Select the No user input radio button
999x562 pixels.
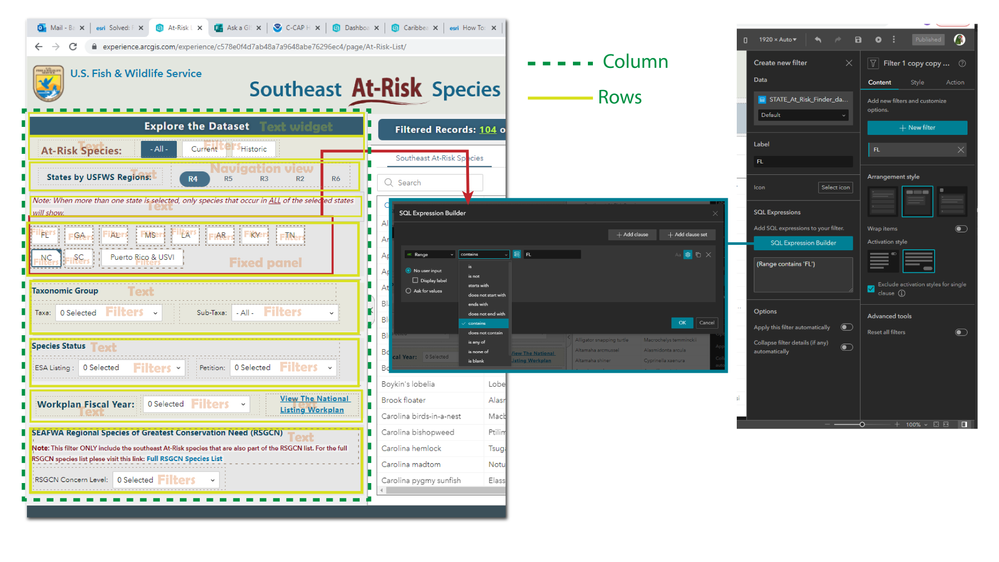coord(408,271)
